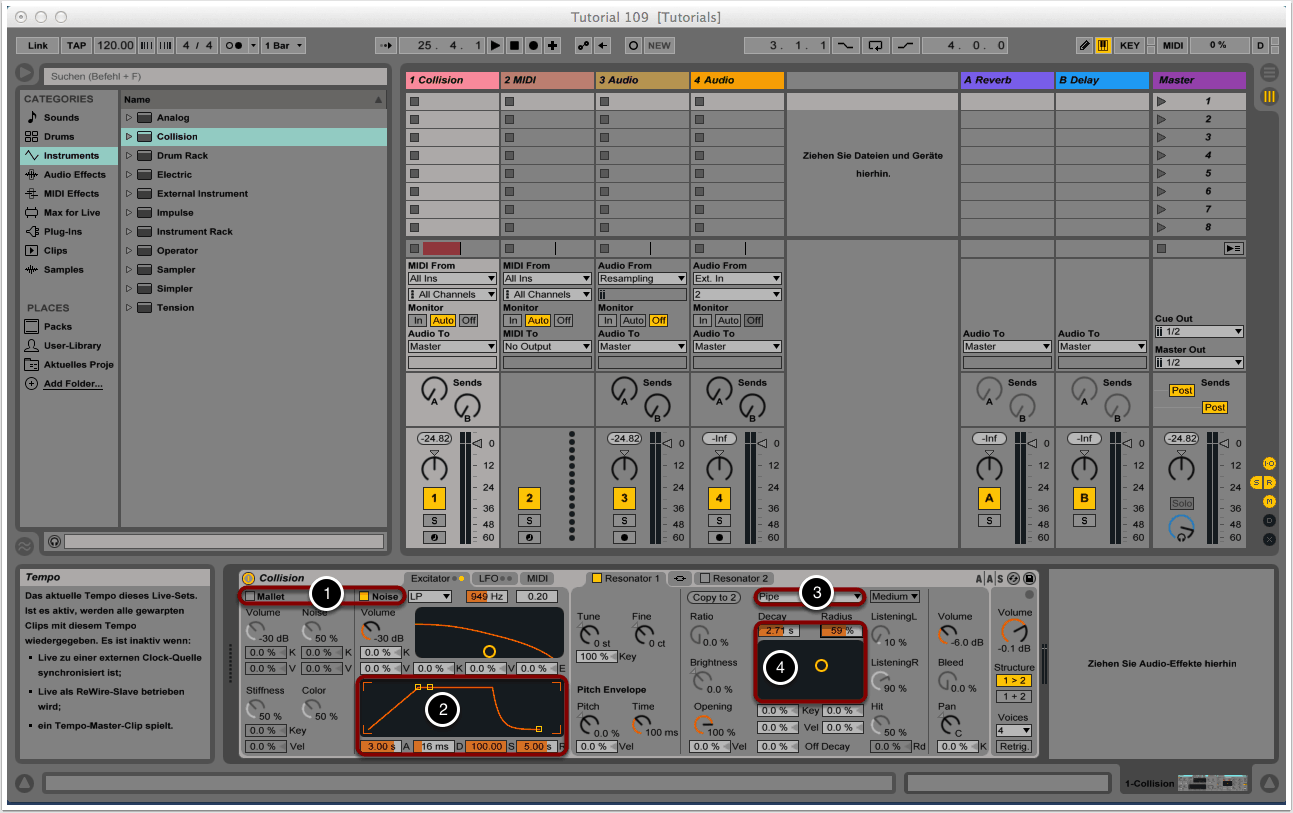This screenshot has height=813, width=1293.
Task: Toggle the computer MIDI keyboard icon
Action: click(x=1103, y=45)
